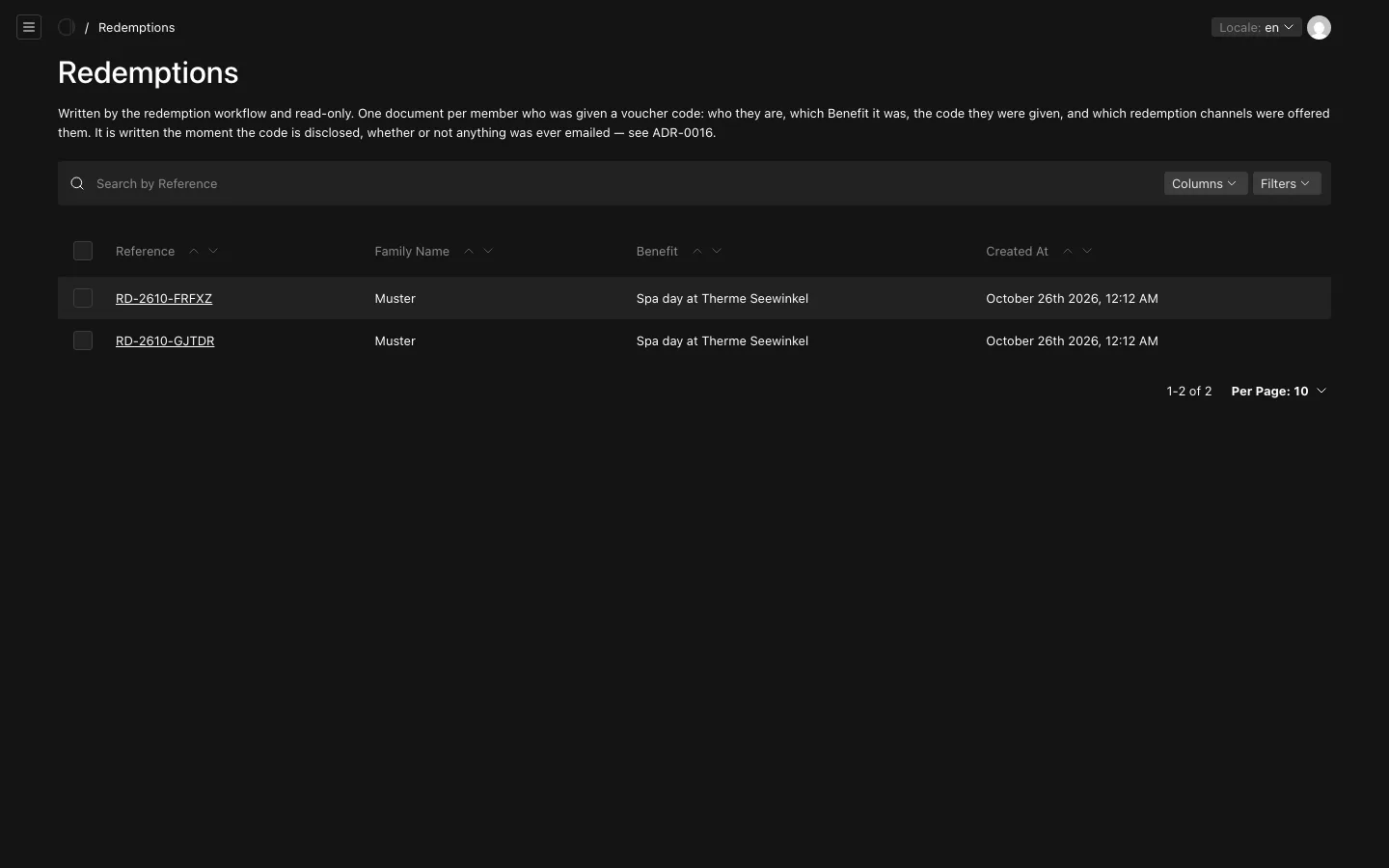Click the search magnifier icon
1389x868 pixels.
click(77, 183)
